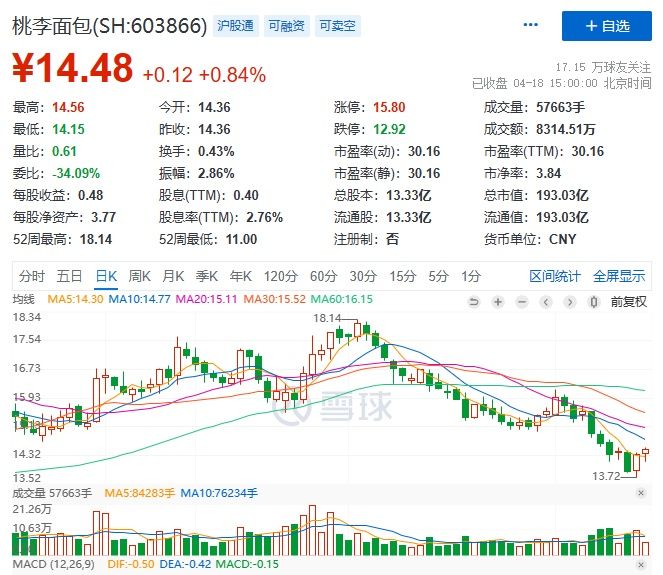Switch to the 30分 interval tab
This screenshot has height=575, width=663.
(363, 277)
